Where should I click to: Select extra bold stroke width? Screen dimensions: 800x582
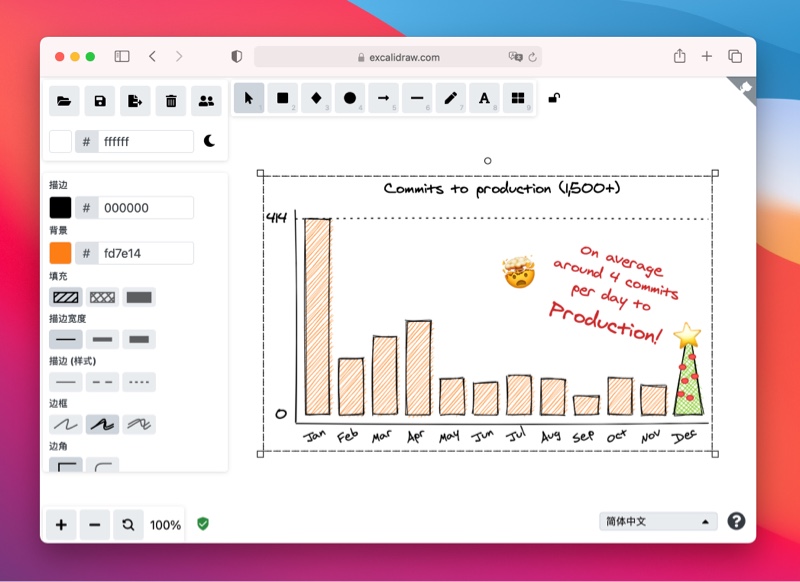click(x=139, y=340)
